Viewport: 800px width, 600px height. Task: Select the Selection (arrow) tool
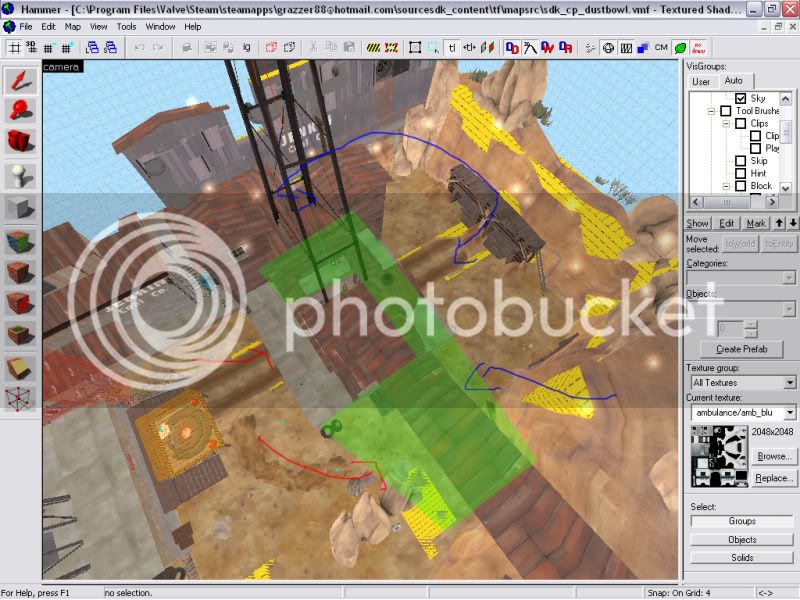point(20,81)
